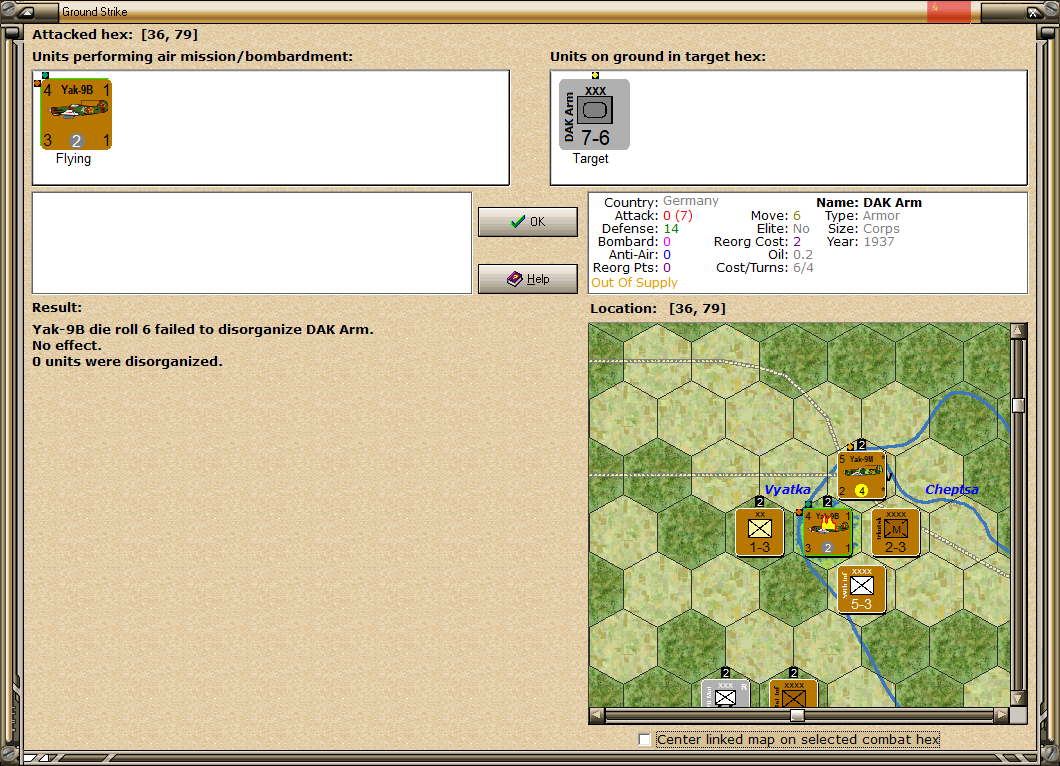Select brown infantry army at map bottom
This screenshot has height=766, width=1060.
coord(794,693)
